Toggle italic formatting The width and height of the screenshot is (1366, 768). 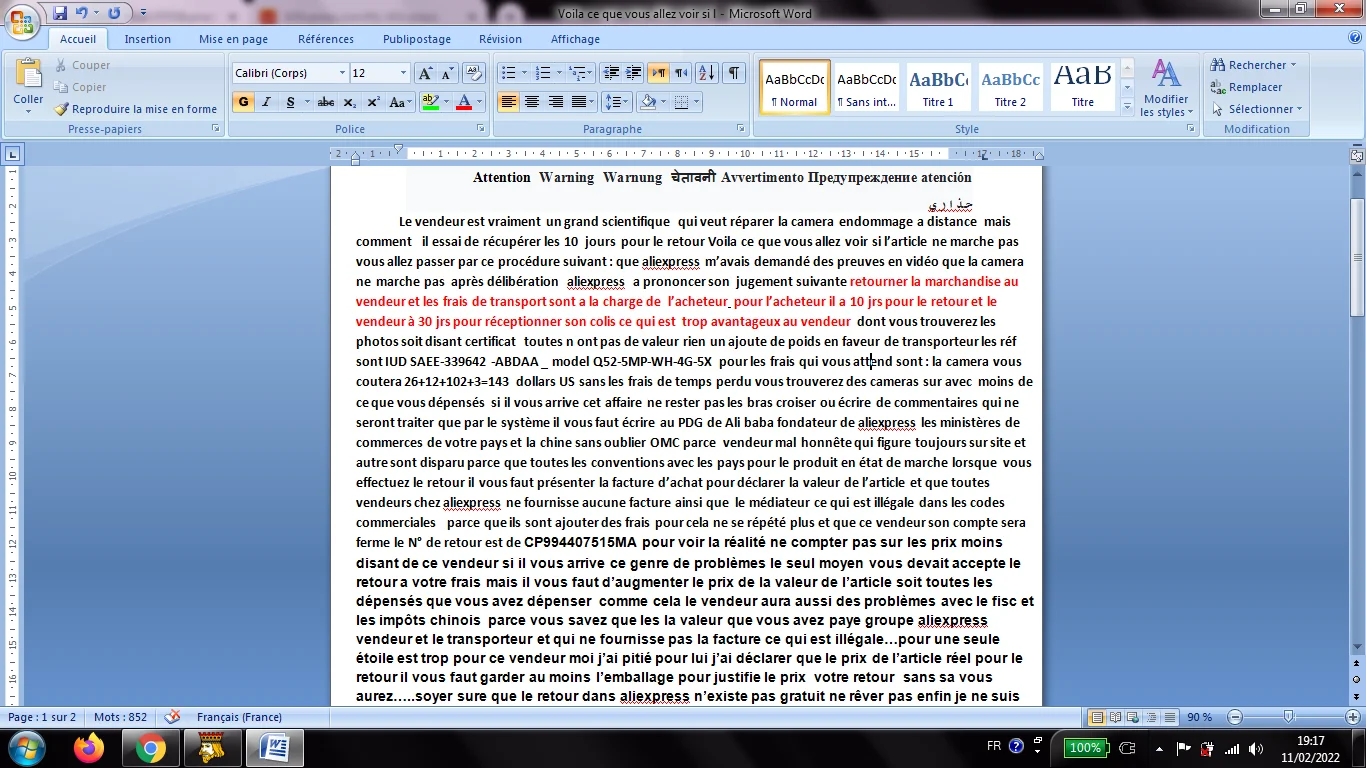pos(266,102)
